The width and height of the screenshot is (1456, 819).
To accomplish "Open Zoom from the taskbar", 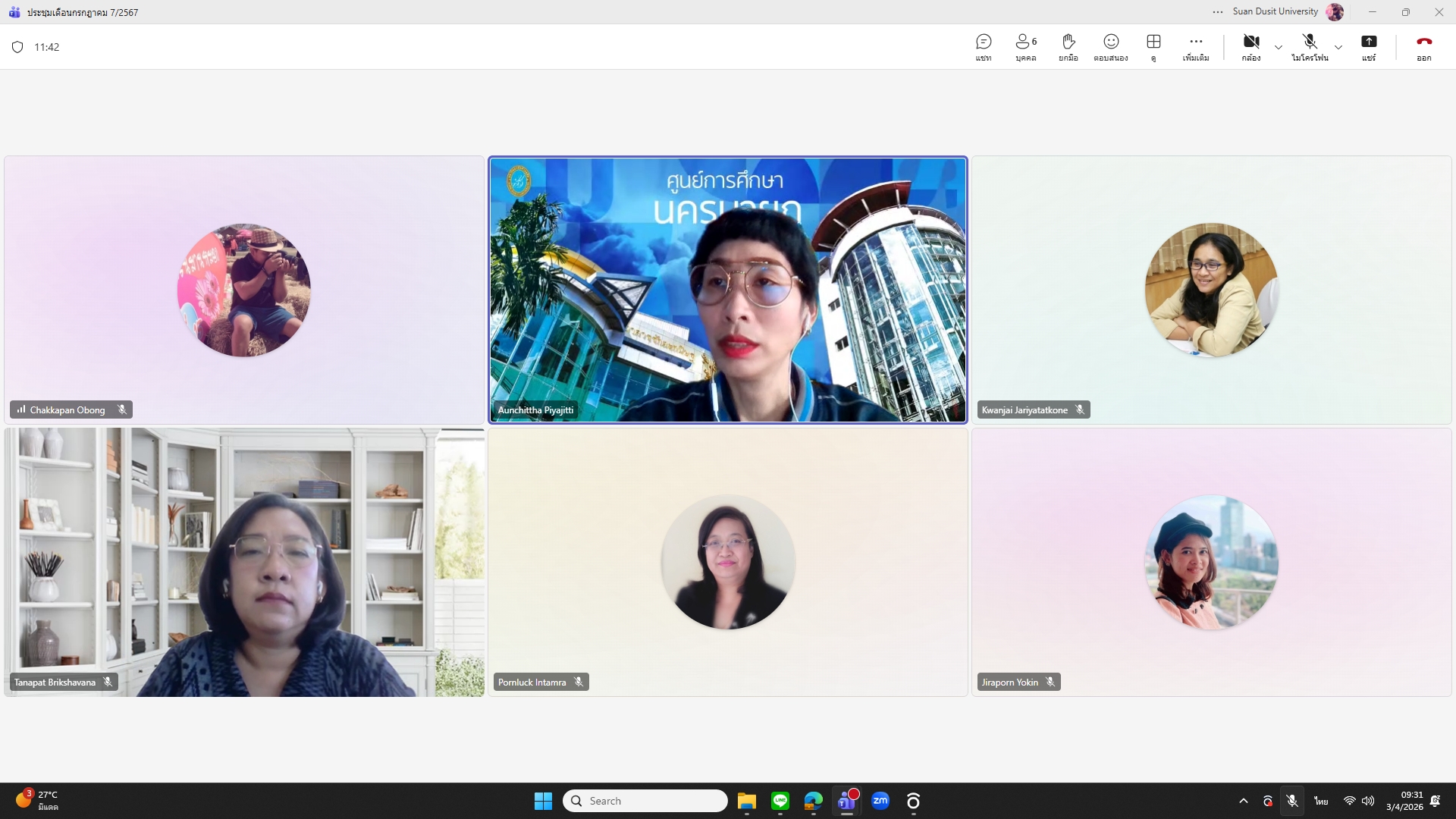I will (880, 801).
